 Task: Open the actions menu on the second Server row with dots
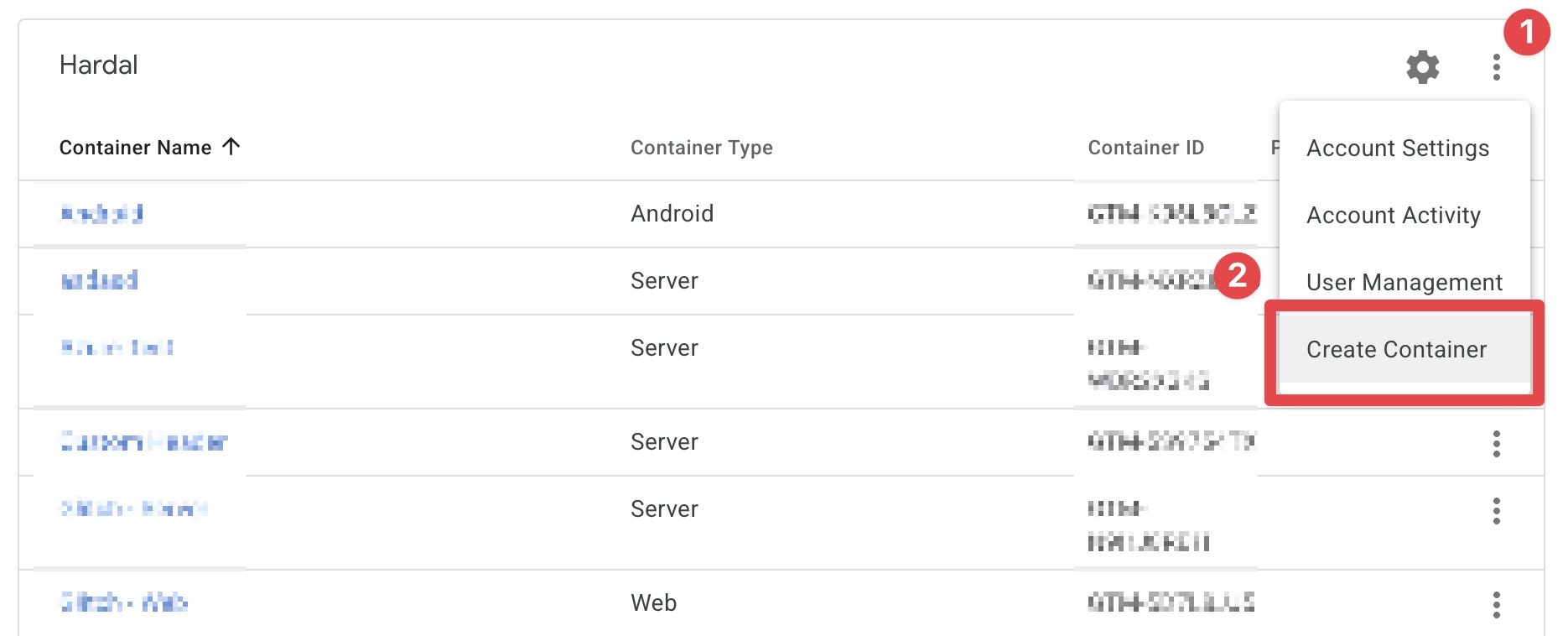click(x=1498, y=509)
